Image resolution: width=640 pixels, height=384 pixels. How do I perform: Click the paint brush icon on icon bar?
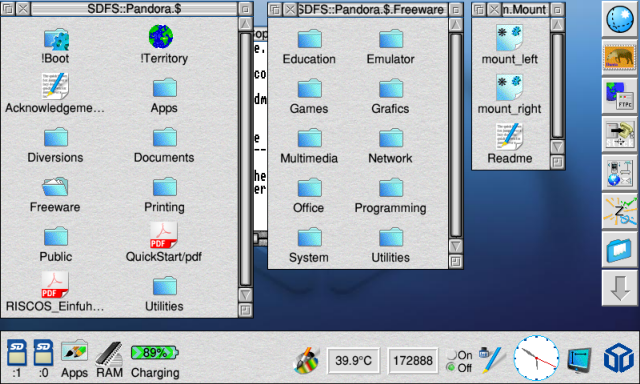(306, 360)
